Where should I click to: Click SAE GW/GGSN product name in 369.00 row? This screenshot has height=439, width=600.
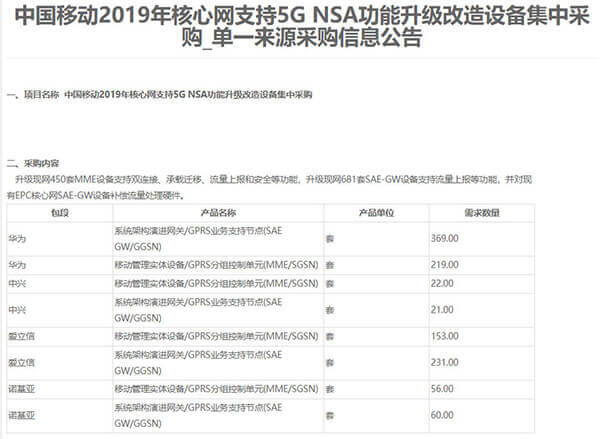(198, 239)
